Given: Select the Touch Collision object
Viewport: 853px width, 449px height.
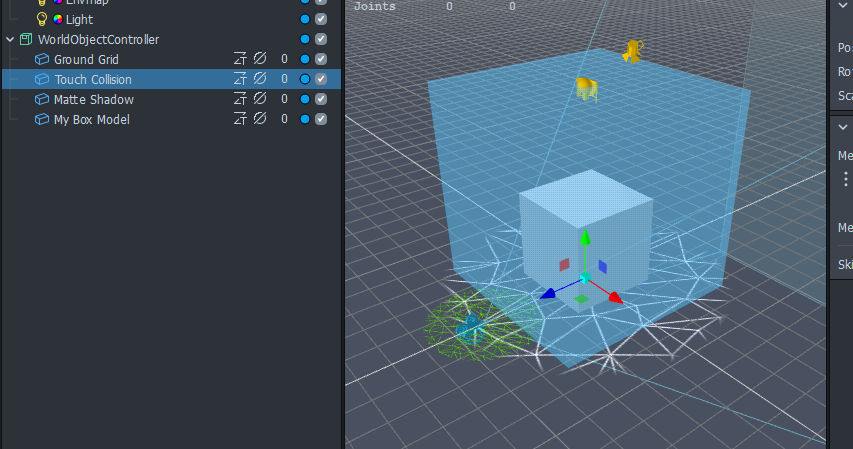Looking at the screenshot, I should 93,79.
